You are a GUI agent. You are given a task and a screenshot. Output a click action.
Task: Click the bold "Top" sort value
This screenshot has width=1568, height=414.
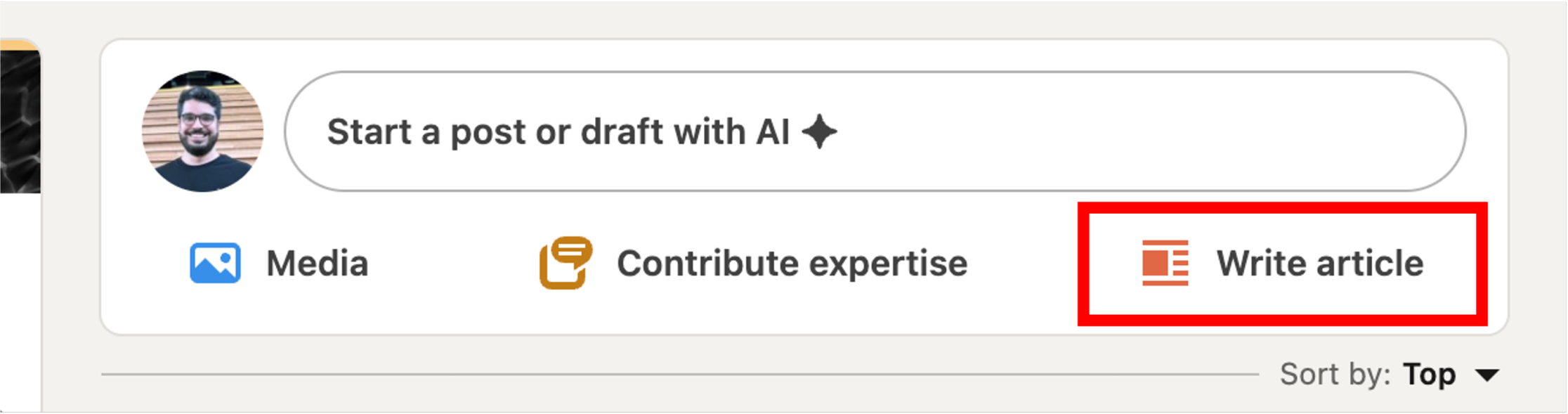[x=1429, y=375]
